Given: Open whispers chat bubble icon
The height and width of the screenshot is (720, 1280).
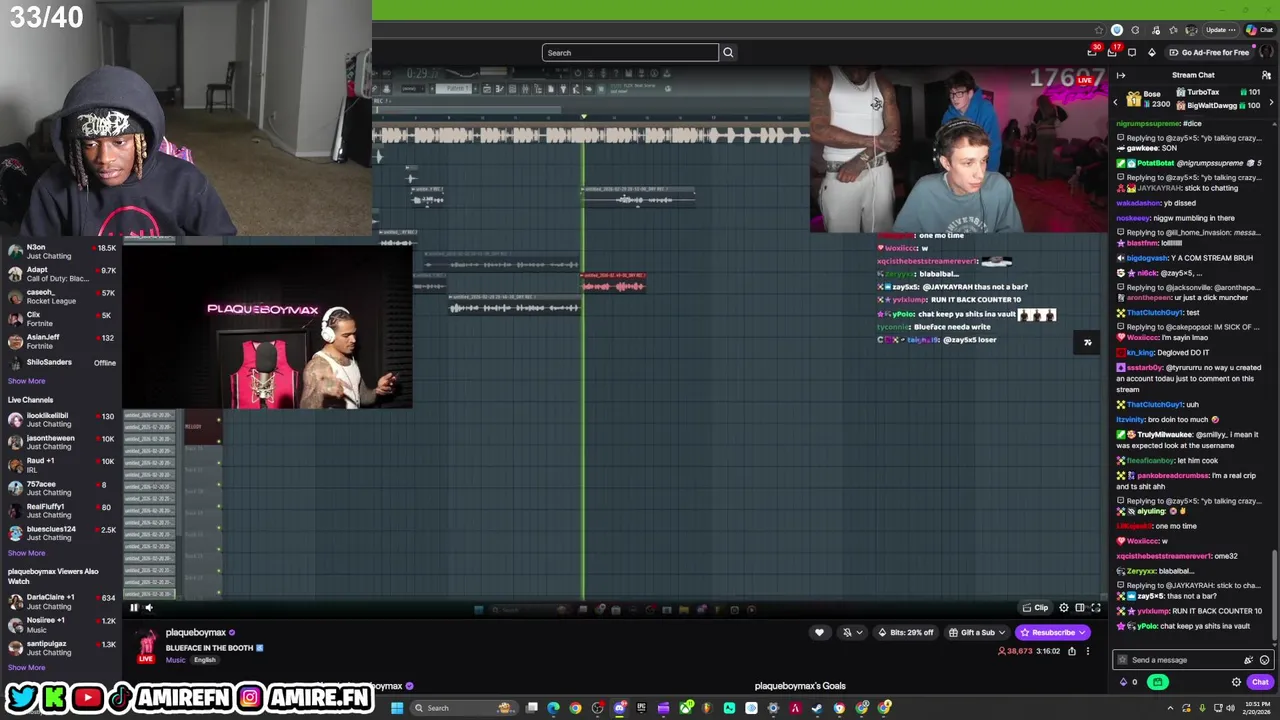Looking at the screenshot, I should click(1132, 52).
